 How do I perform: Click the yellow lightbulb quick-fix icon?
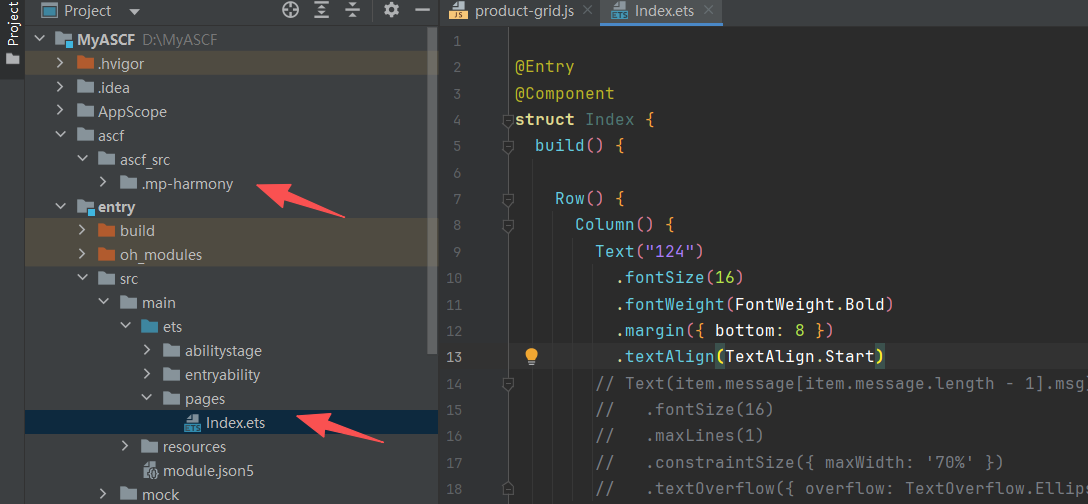pos(532,356)
